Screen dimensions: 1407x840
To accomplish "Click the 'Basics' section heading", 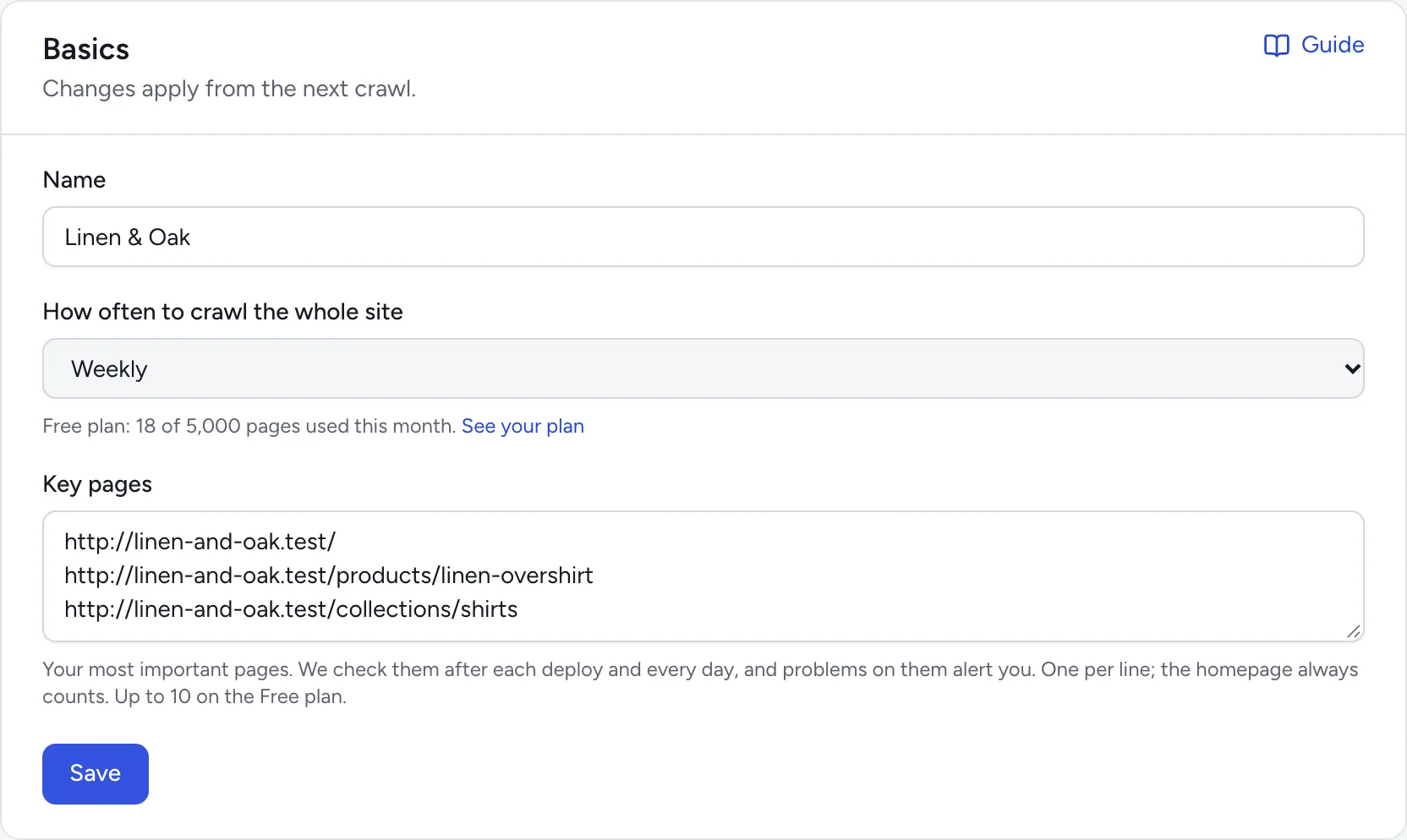I will [x=86, y=49].
